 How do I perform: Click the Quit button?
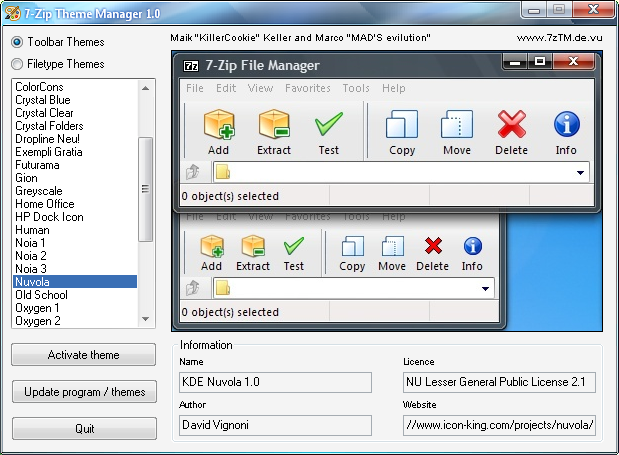tap(84, 429)
